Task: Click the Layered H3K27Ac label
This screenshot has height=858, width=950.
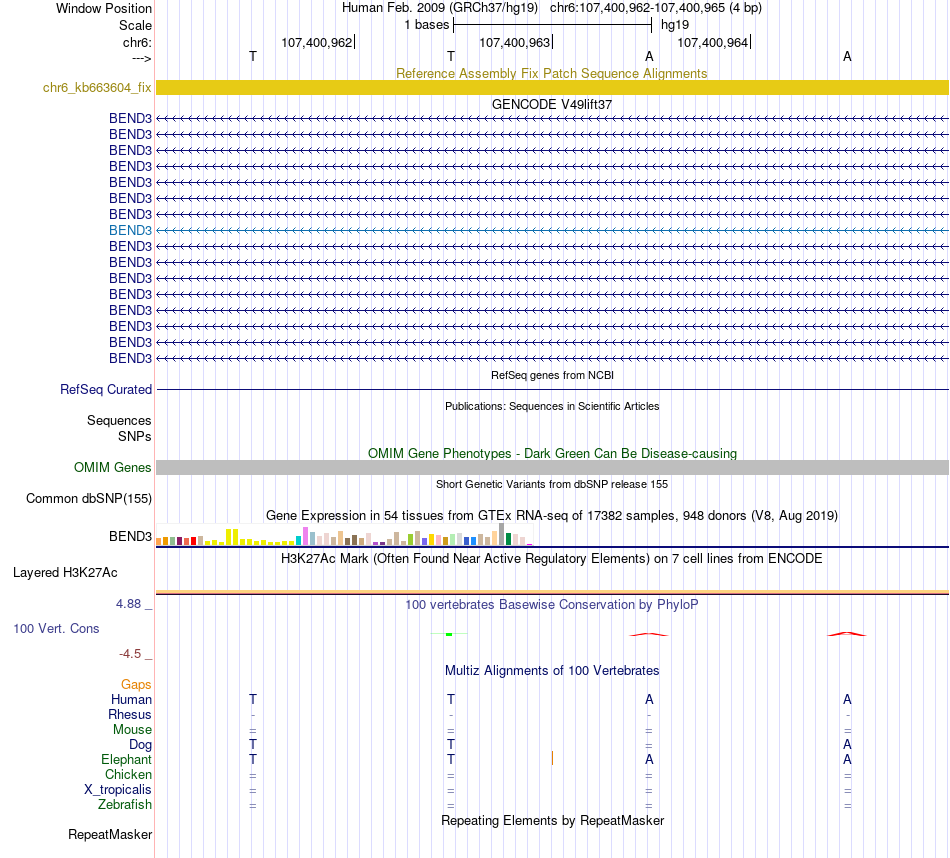Action: coord(65,573)
